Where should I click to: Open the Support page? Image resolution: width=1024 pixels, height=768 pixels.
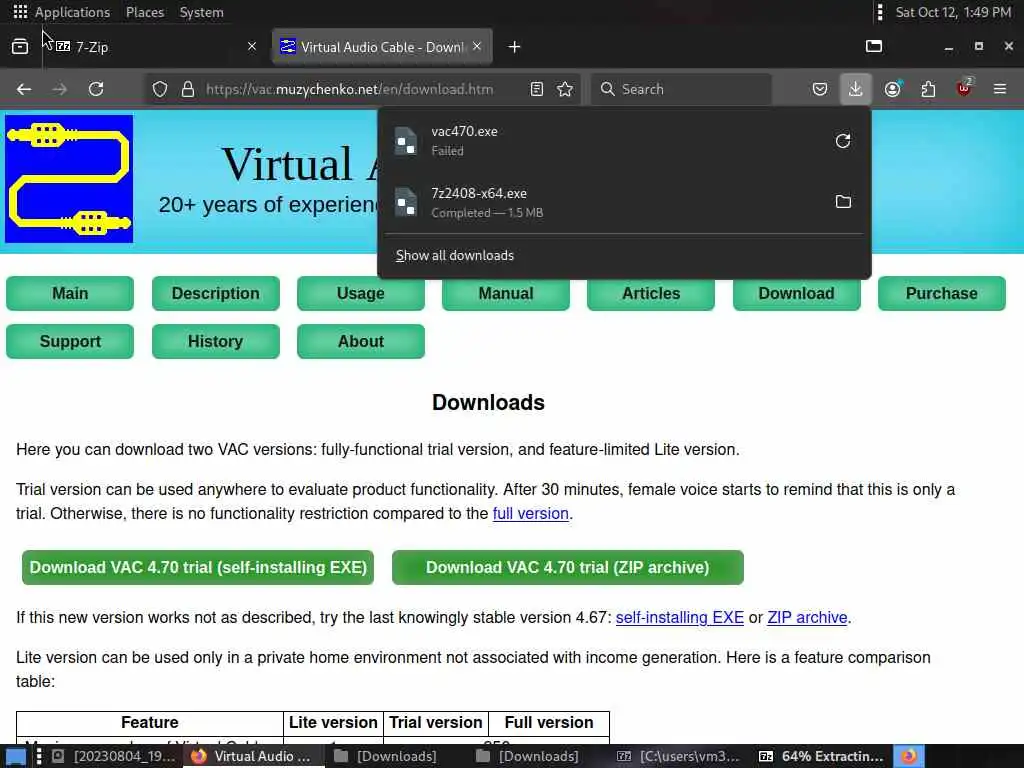click(x=70, y=342)
